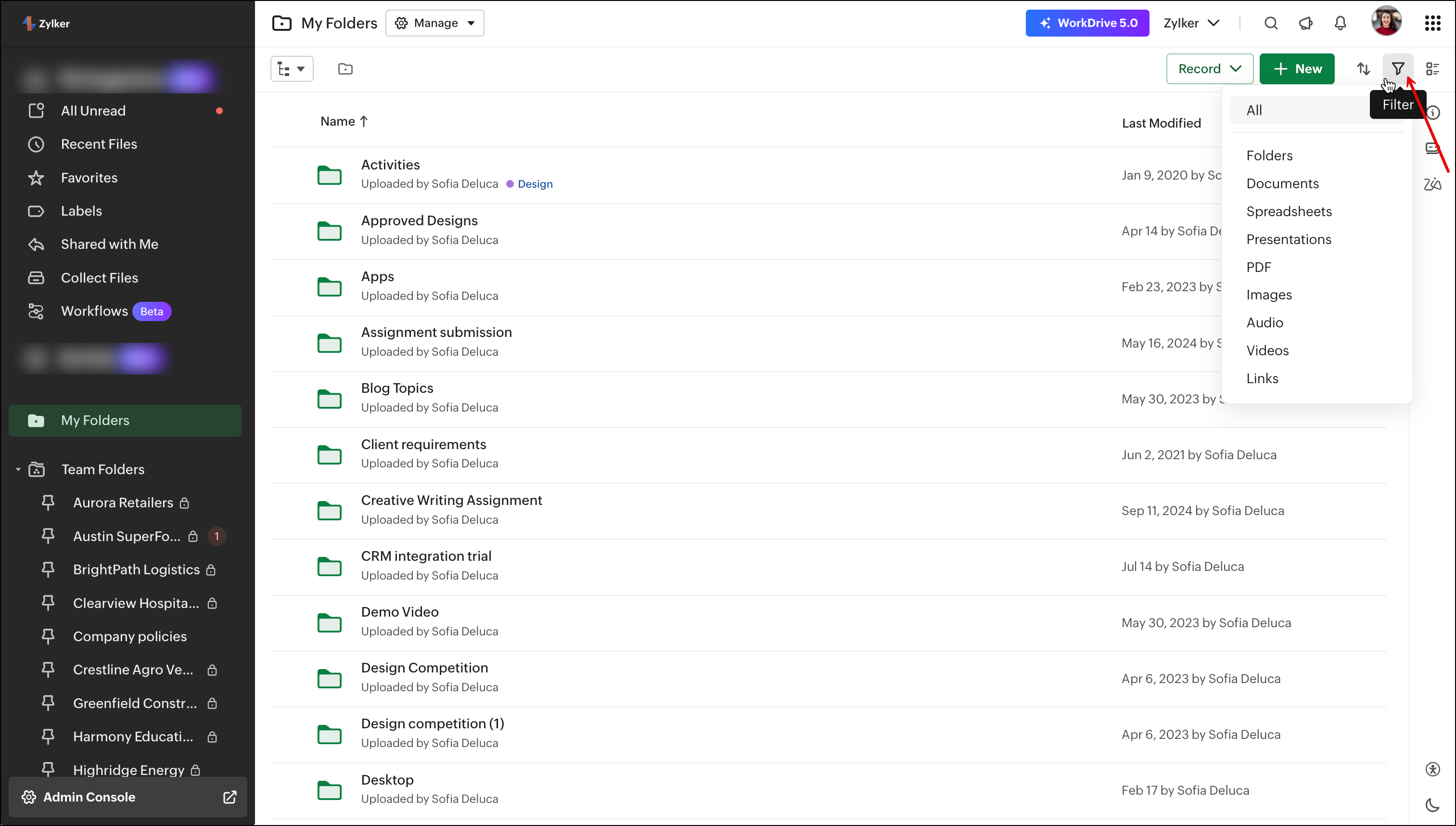The image size is (1456, 826).
Task: Switch layout with the list view icon
Action: point(1432,69)
